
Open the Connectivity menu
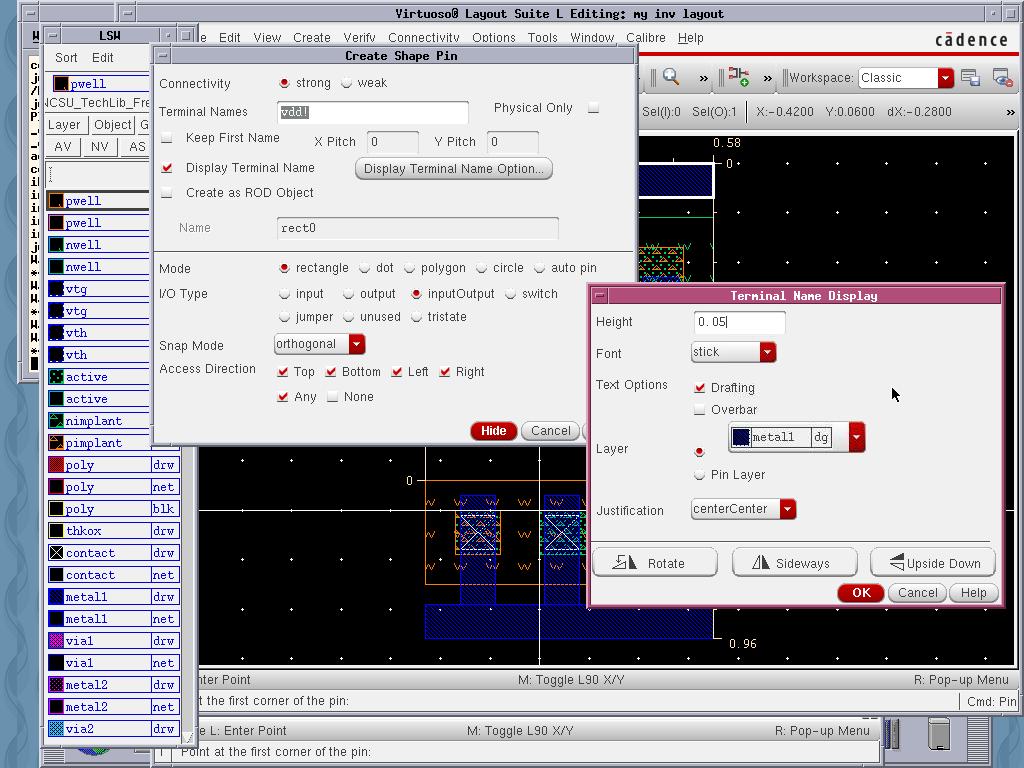[x=424, y=38]
